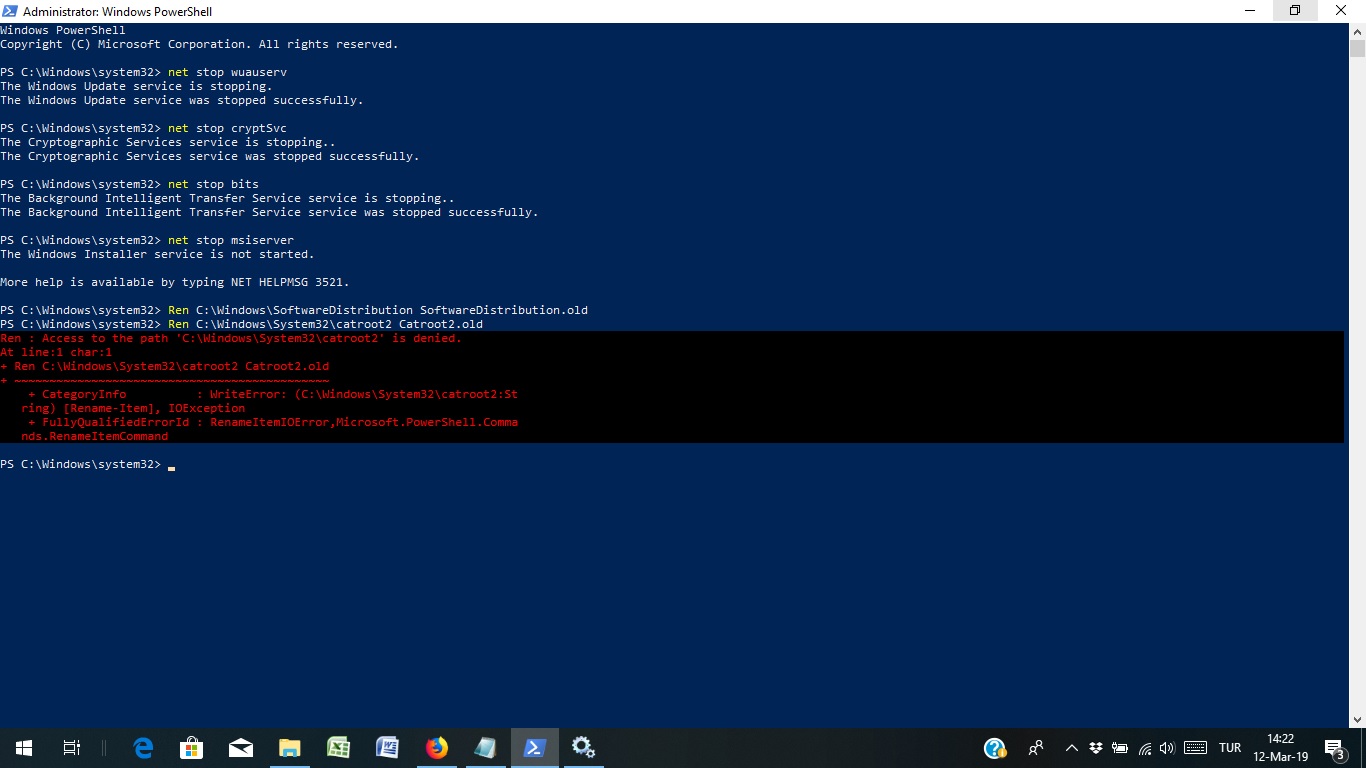Launch Microsoft Edge from the taskbar
The height and width of the screenshot is (768, 1366).
(144, 748)
